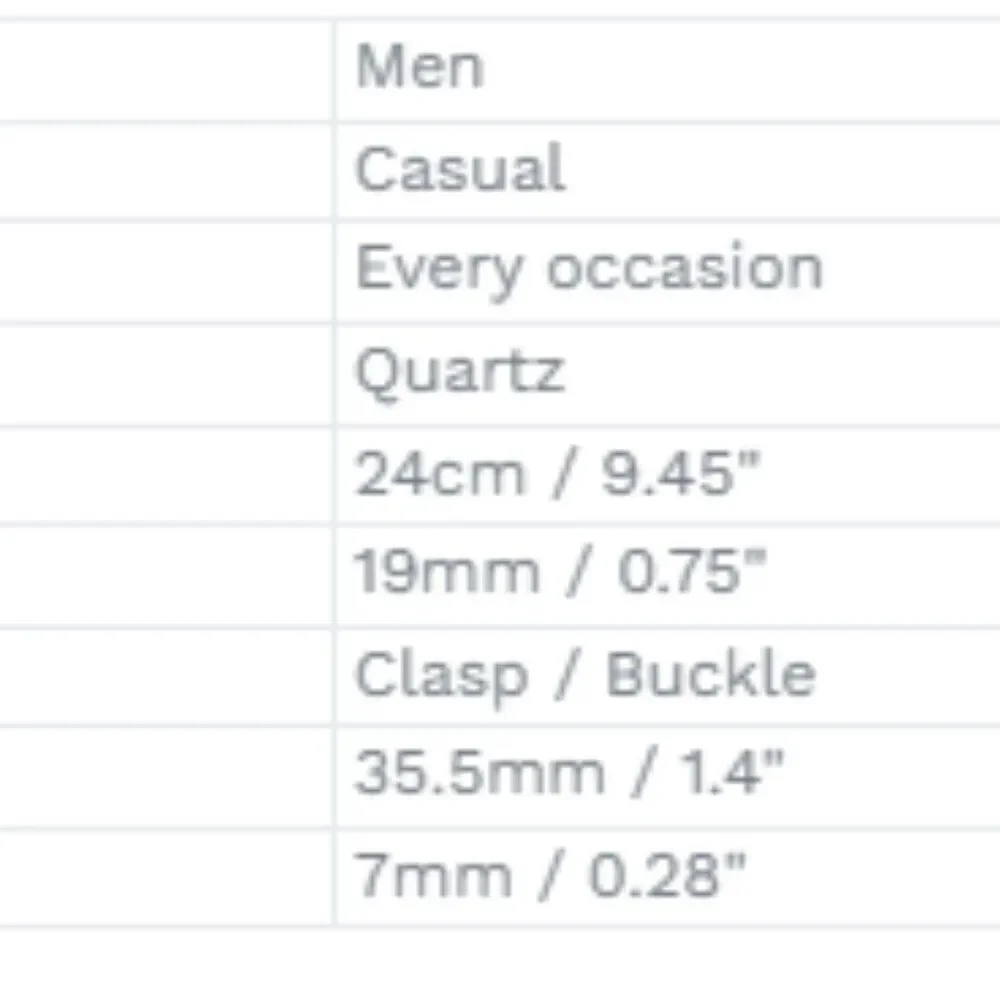
Task: Select the 35.5mm / 1.4" value
Action: coord(667,777)
